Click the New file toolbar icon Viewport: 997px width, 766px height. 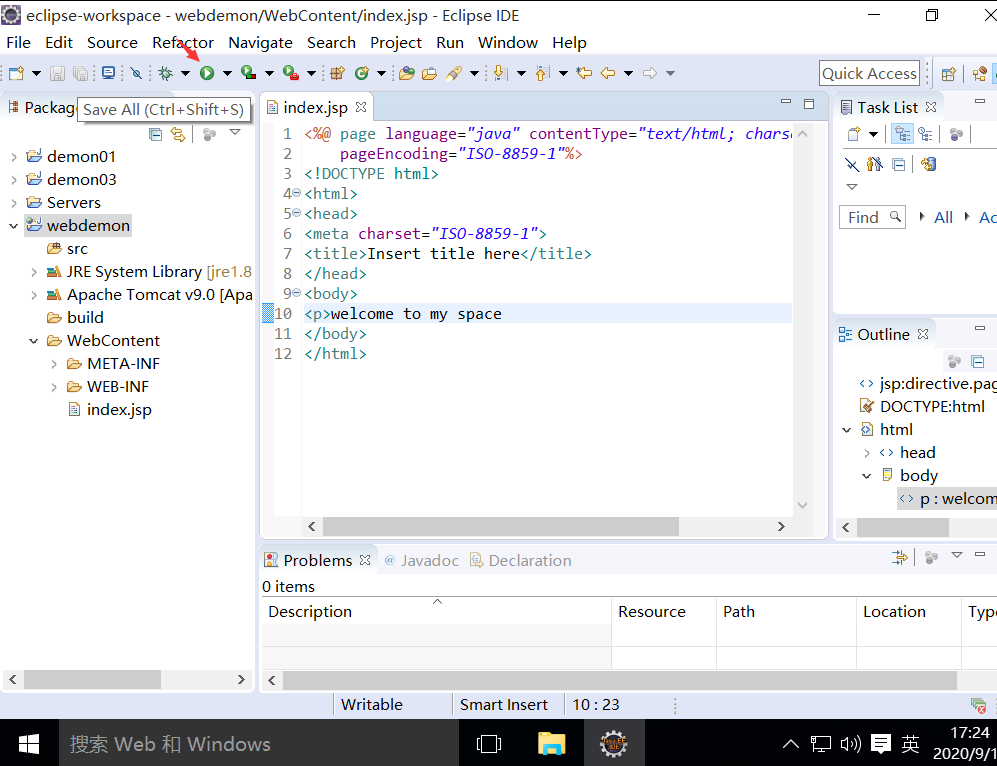[17, 73]
